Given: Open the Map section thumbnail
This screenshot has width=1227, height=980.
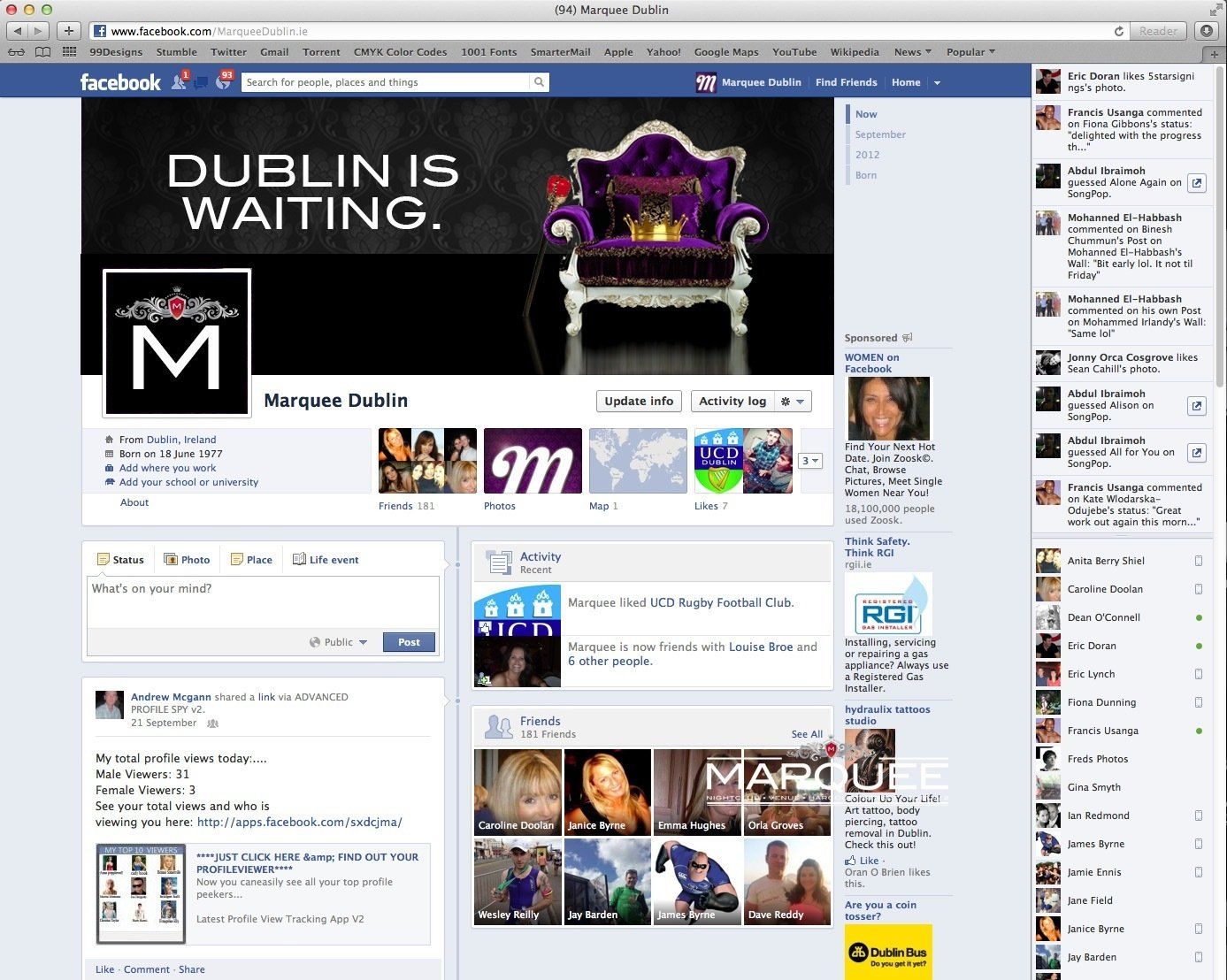Looking at the screenshot, I should 638,461.
